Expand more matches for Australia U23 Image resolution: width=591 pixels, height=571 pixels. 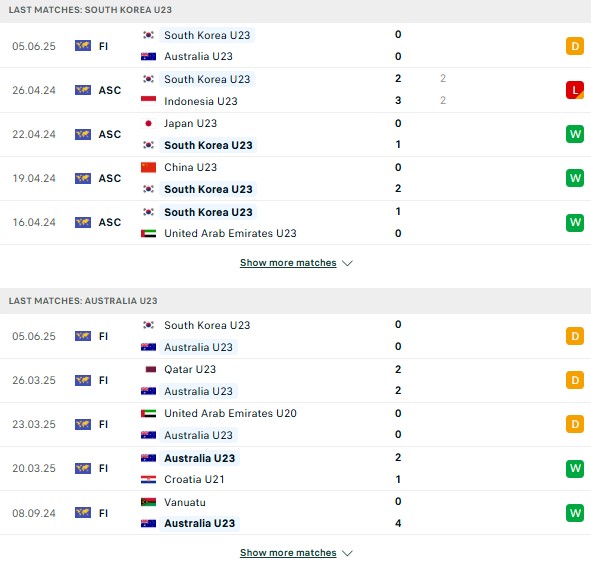point(288,553)
